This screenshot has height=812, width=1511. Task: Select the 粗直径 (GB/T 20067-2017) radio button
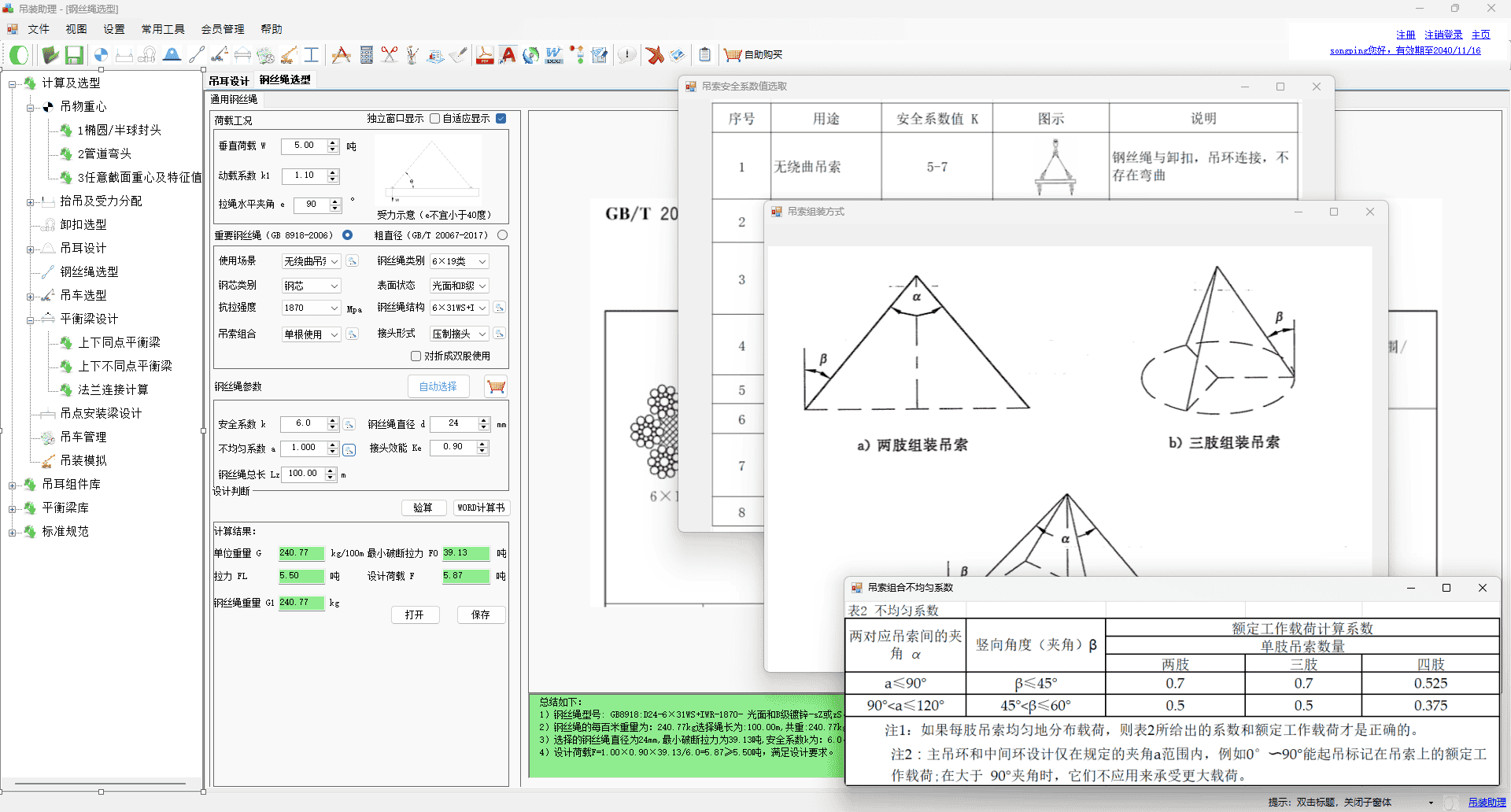click(503, 235)
